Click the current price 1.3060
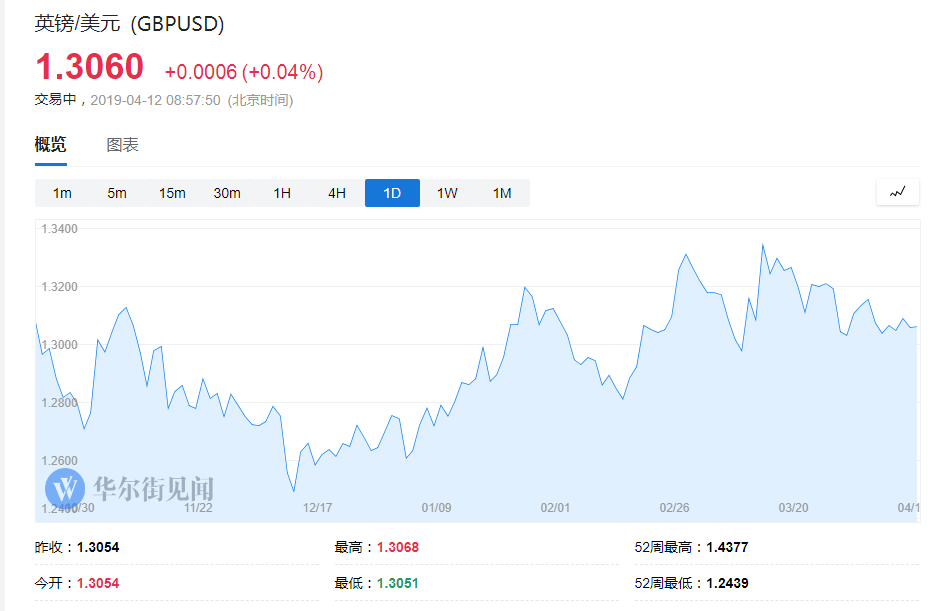Image resolution: width=942 pixels, height=611 pixels. pyautogui.click(x=90, y=67)
